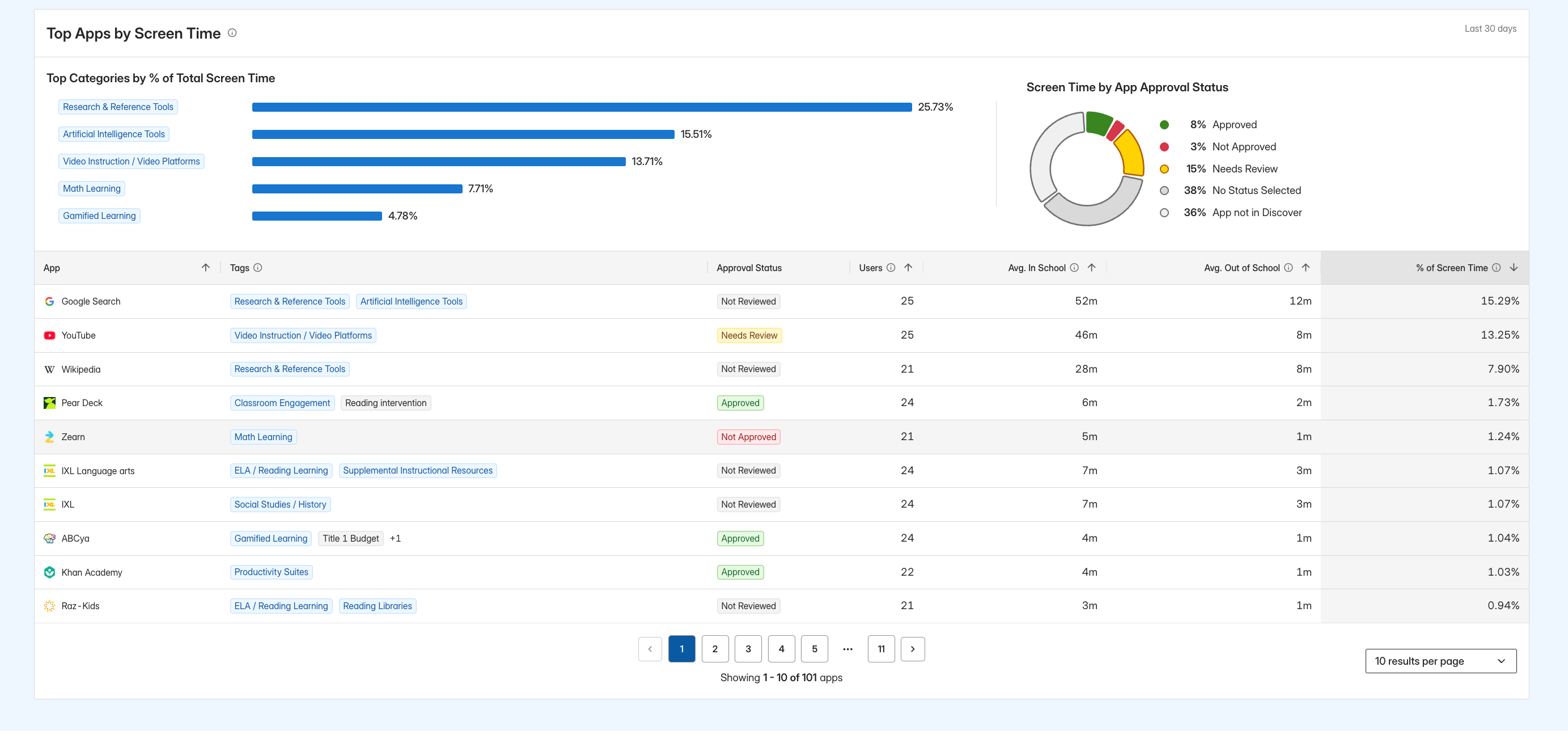Screen dimensions: 1568x743
Task: Click the Khan Academy app icon
Action: point(49,572)
